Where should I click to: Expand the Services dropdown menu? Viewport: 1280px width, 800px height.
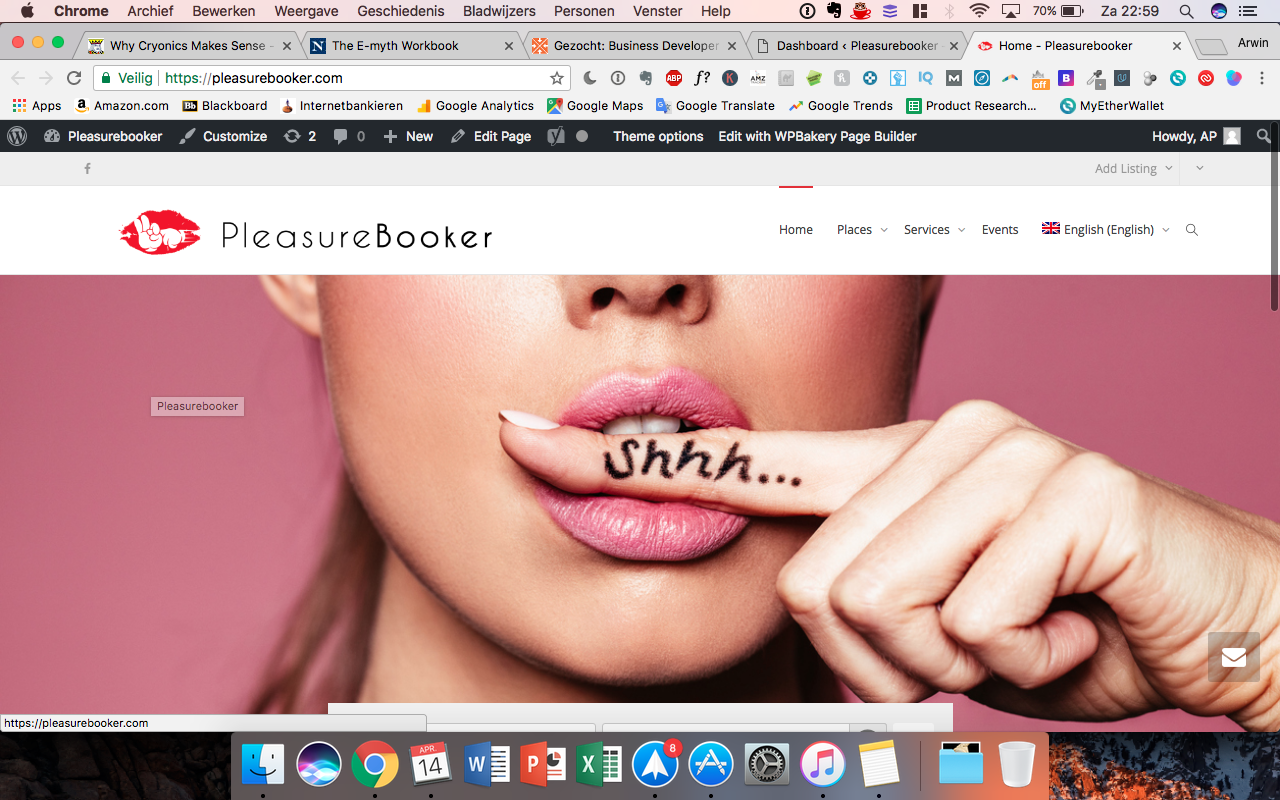(x=934, y=230)
